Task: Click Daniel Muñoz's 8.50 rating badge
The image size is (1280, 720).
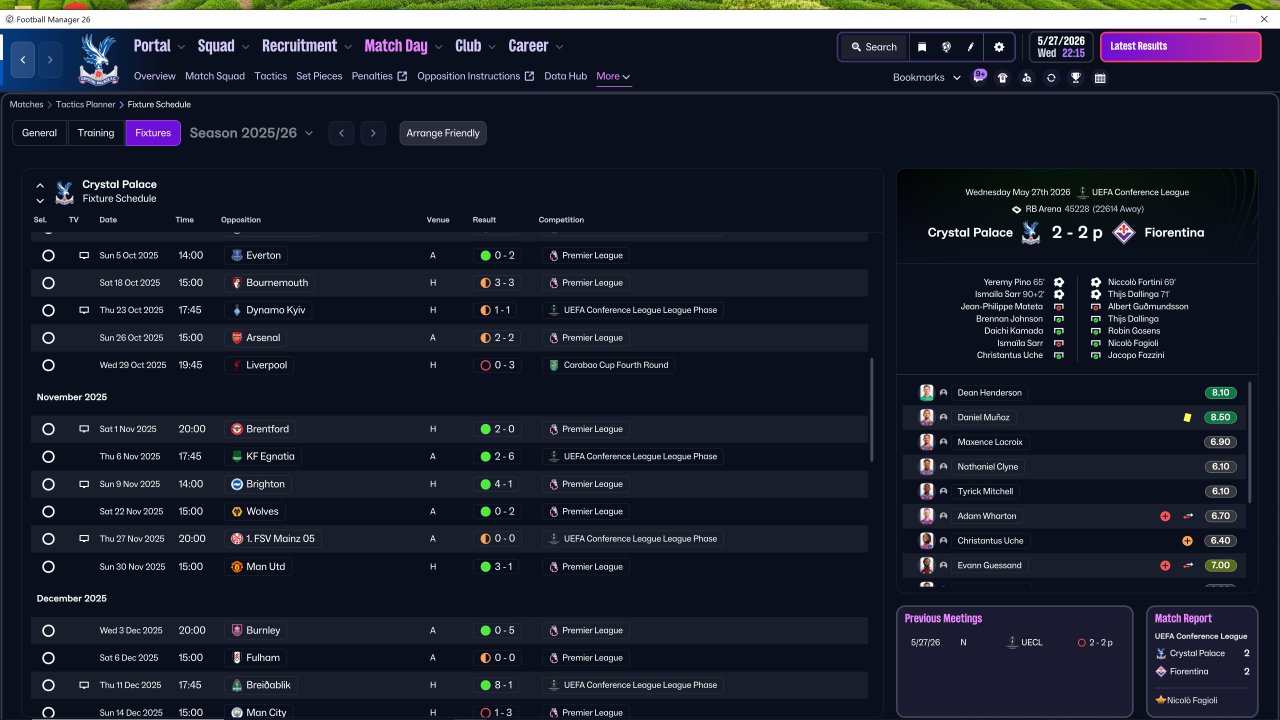Action: pyautogui.click(x=1221, y=418)
